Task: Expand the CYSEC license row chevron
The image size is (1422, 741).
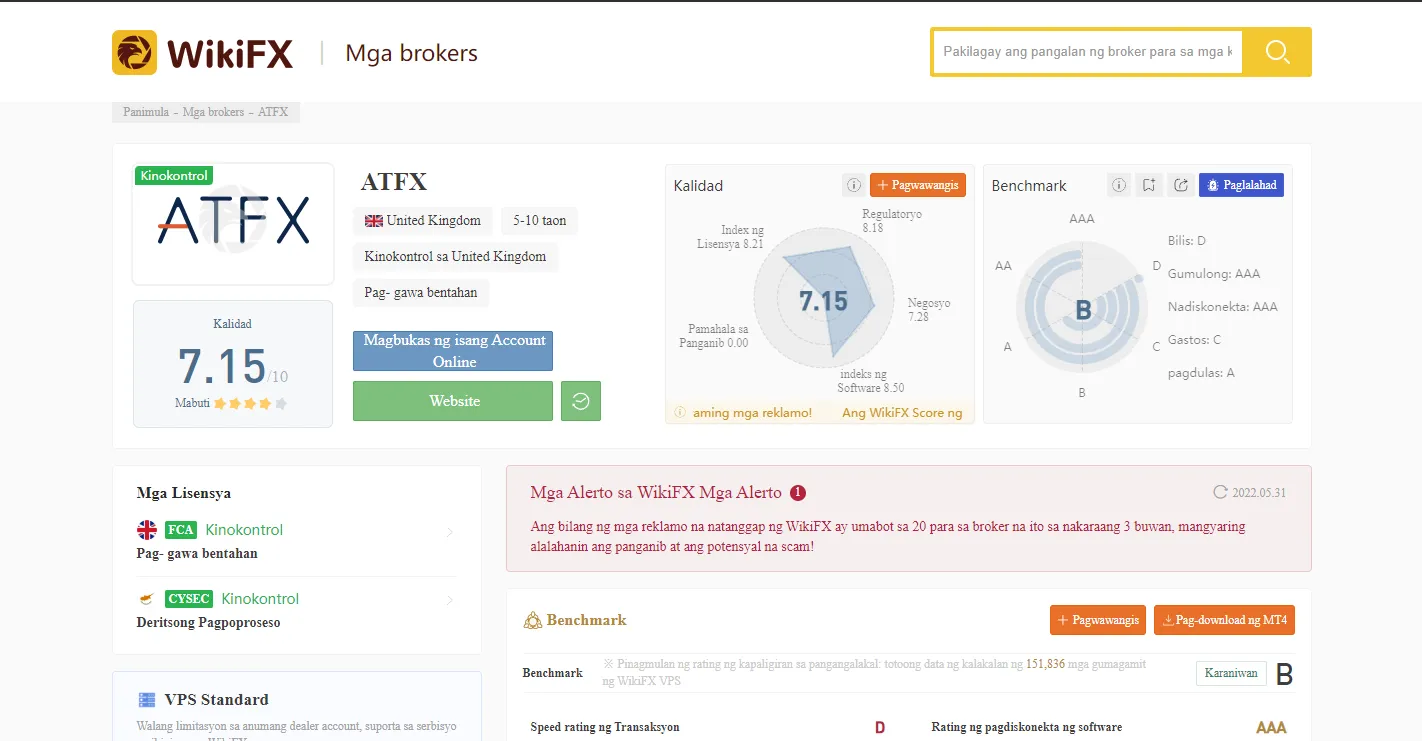Action: point(449,601)
